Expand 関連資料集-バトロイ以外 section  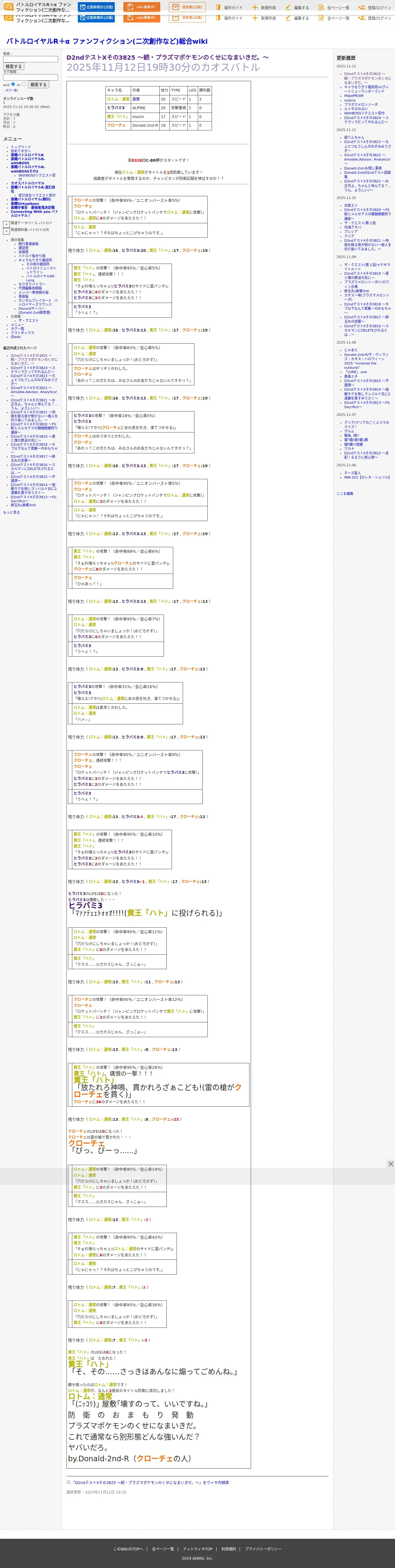[x=6, y=231]
